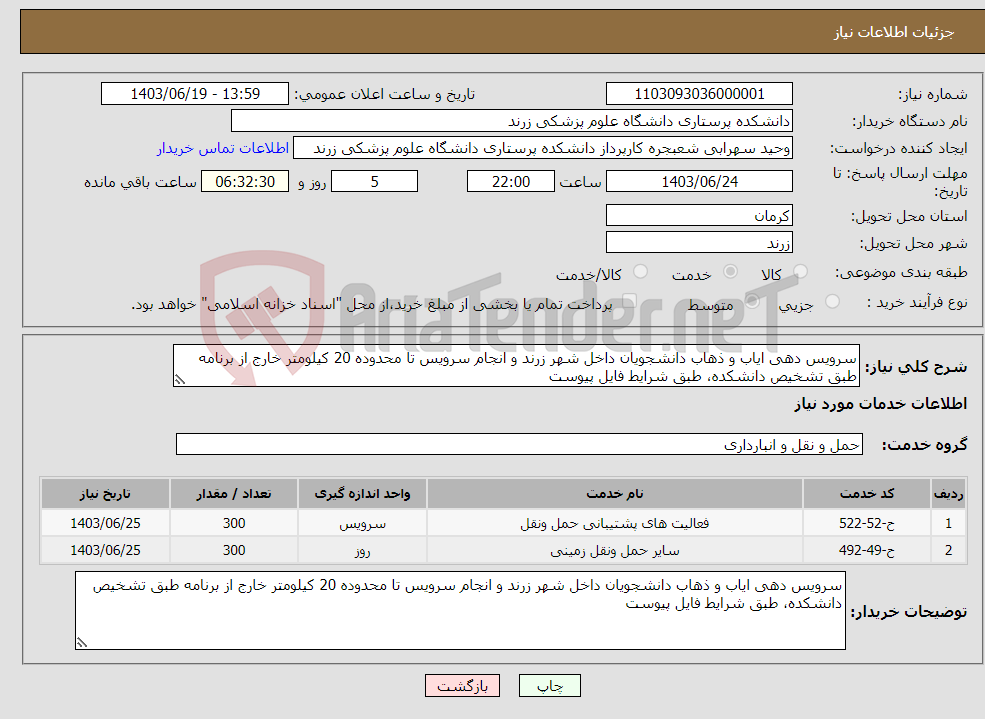This screenshot has height=719, width=985.
Task: Click فعالیت های پشتیبانی حمل ونقل cell
Action: [614, 523]
